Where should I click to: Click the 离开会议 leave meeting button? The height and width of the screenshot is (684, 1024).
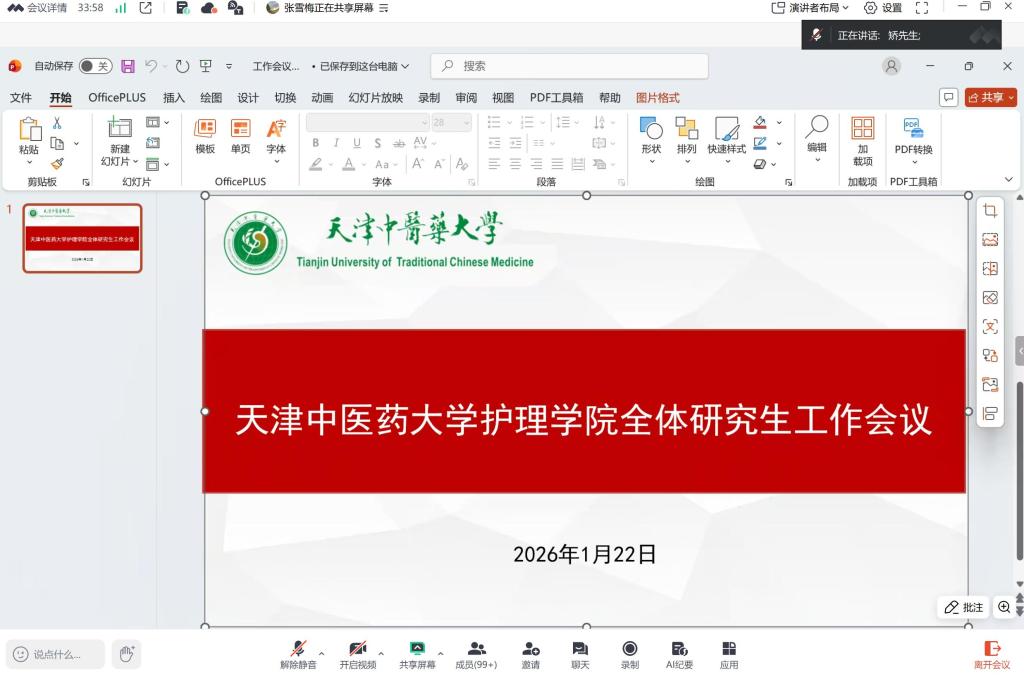point(992,655)
